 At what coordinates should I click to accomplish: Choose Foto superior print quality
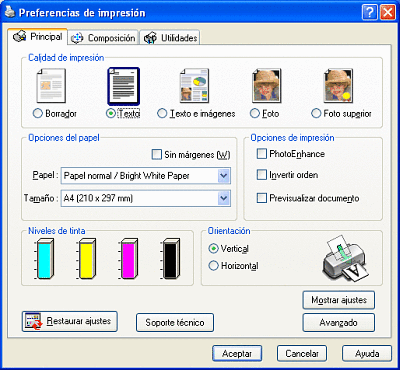[x=316, y=114]
